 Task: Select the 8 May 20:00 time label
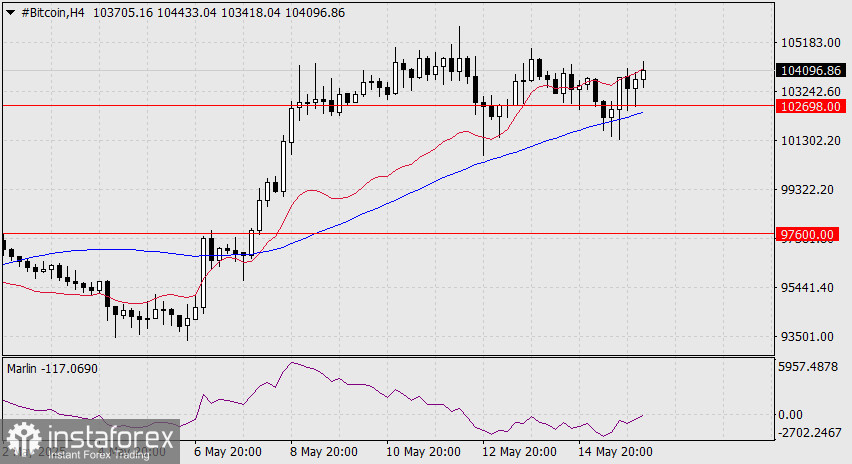pos(324,452)
